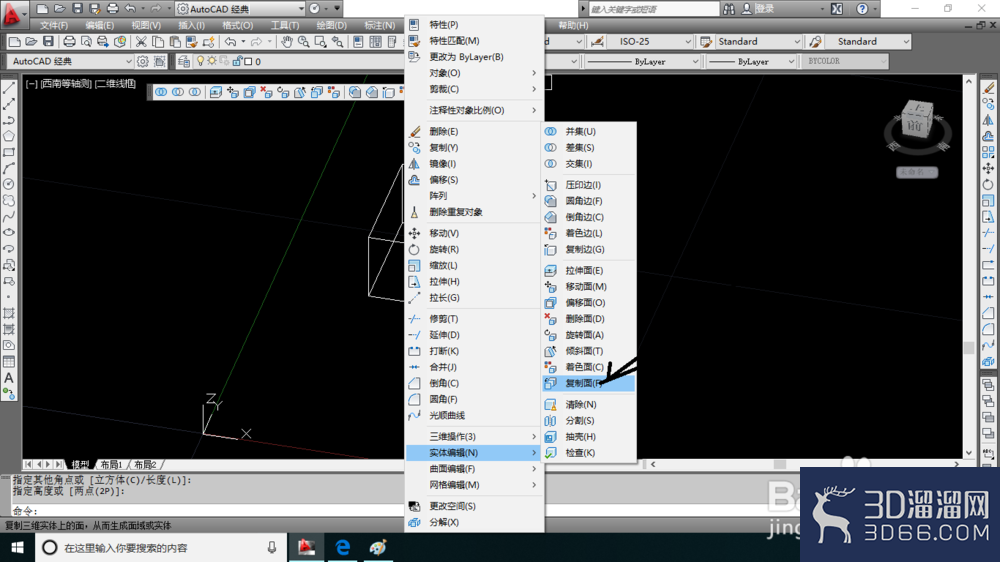
Task: Click the Shell (抽壳) icon in the submenu
Action: point(550,437)
